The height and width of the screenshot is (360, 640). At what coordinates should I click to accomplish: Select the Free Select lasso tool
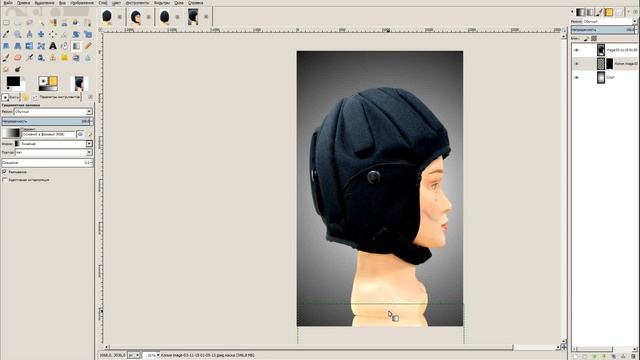click(29, 23)
